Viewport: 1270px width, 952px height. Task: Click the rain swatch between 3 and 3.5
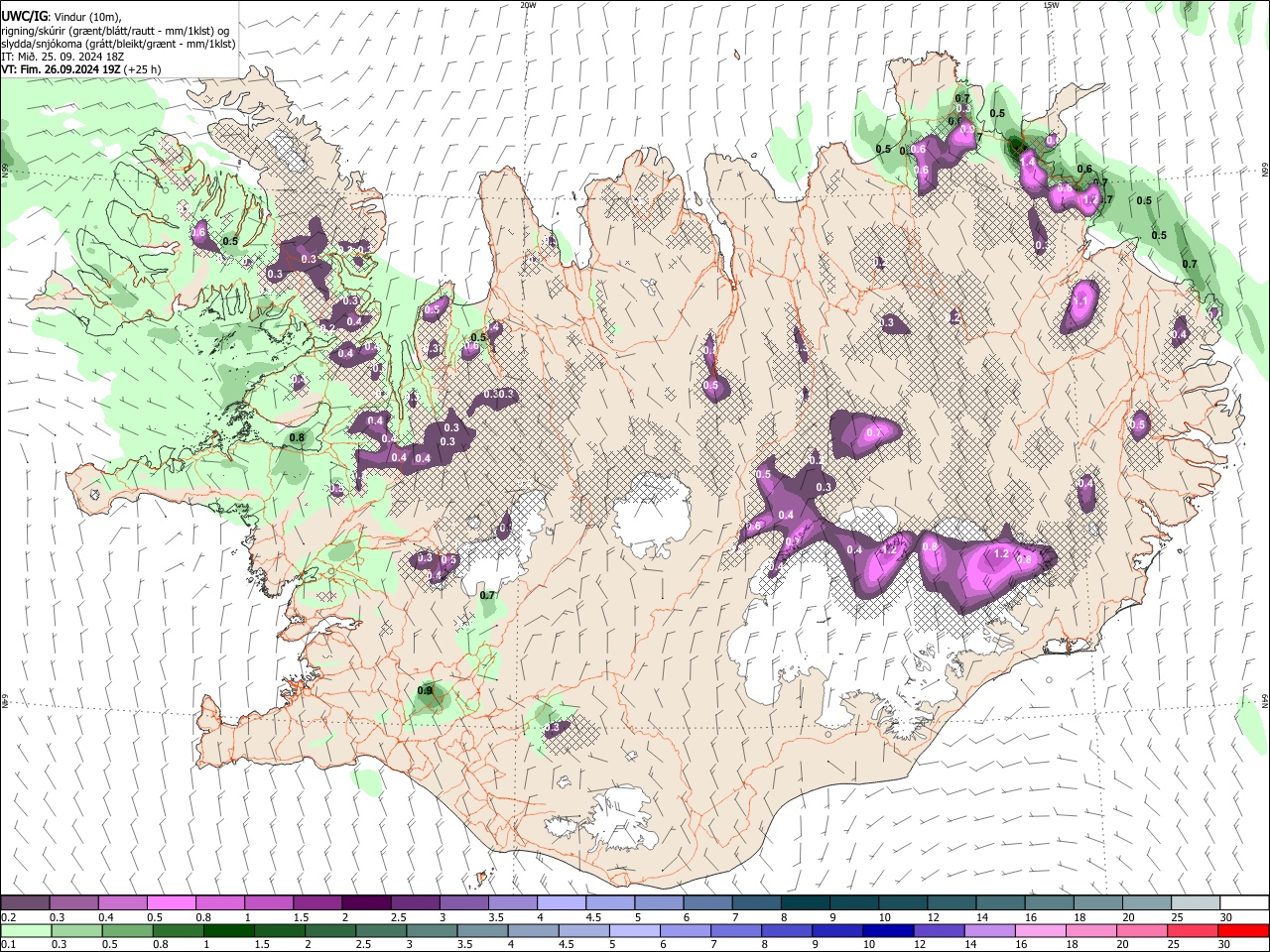click(432, 931)
